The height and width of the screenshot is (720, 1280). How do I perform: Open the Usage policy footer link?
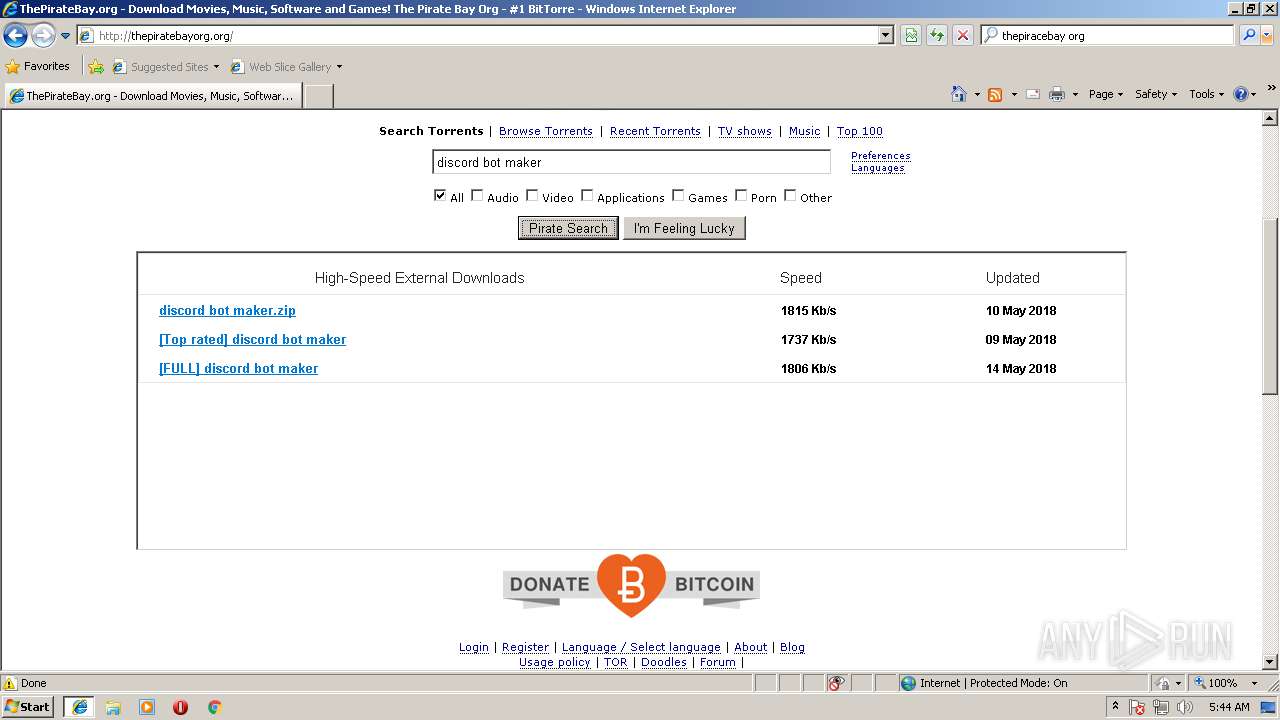[x=555, y=662]
